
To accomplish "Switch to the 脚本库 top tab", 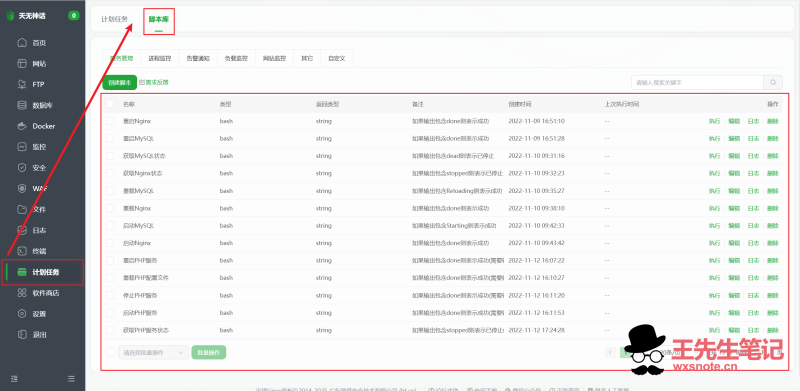I will [x=159, y=19].
